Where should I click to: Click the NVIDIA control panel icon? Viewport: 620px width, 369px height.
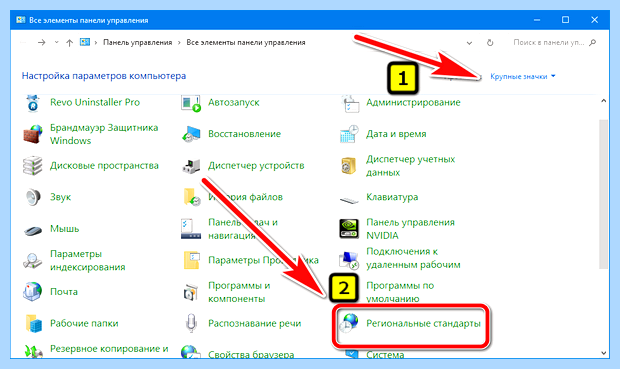click(x=349, y=229)
